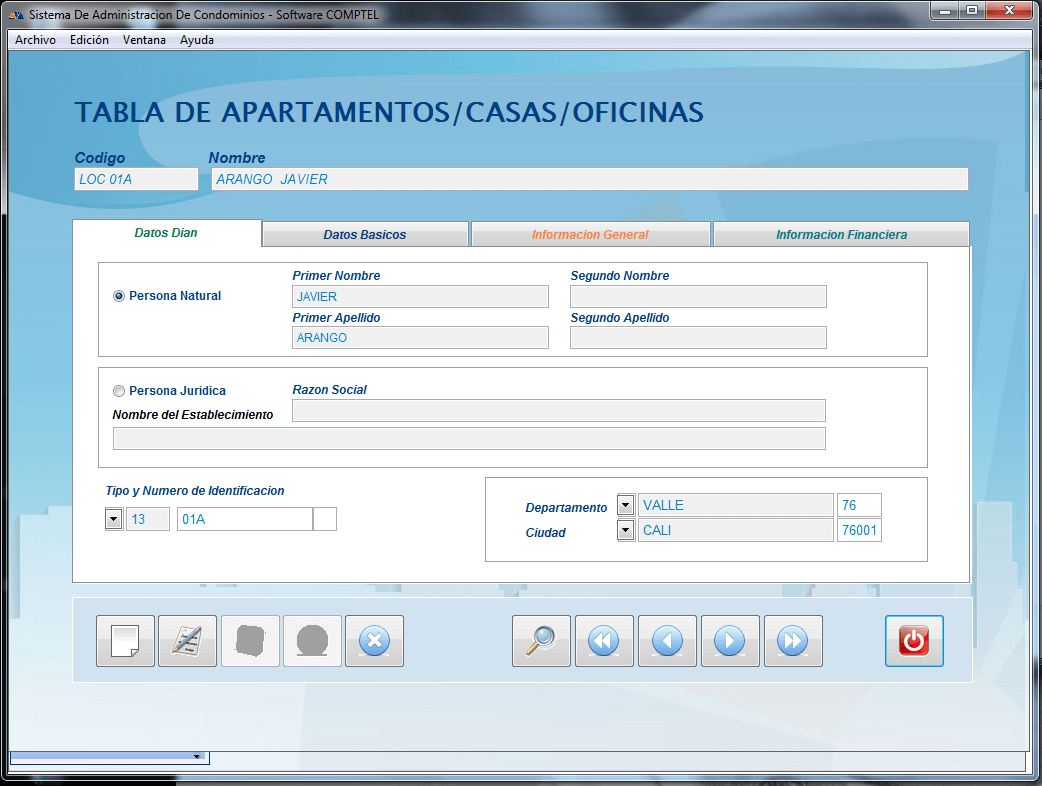Go to next record arrow icon
This screenshot has height=786, width=1042.
point(730,641)
